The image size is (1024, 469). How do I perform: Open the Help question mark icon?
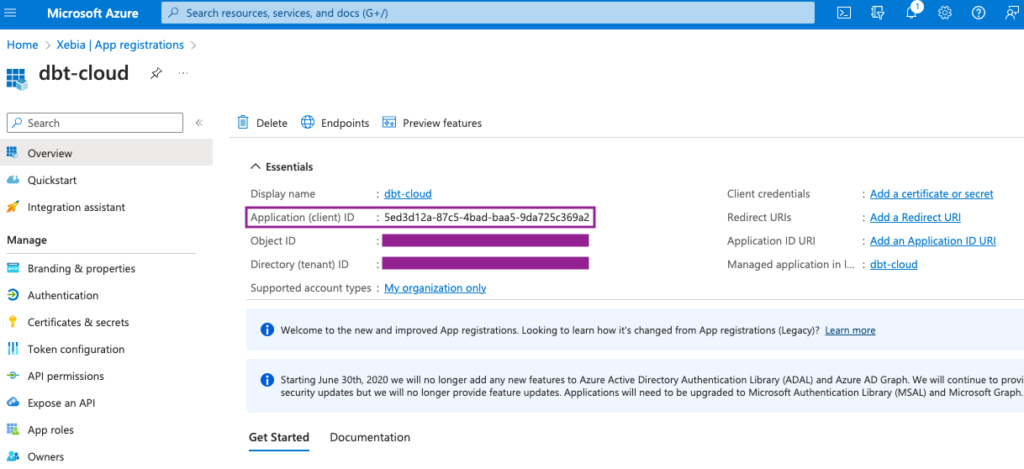pos(978,12)
